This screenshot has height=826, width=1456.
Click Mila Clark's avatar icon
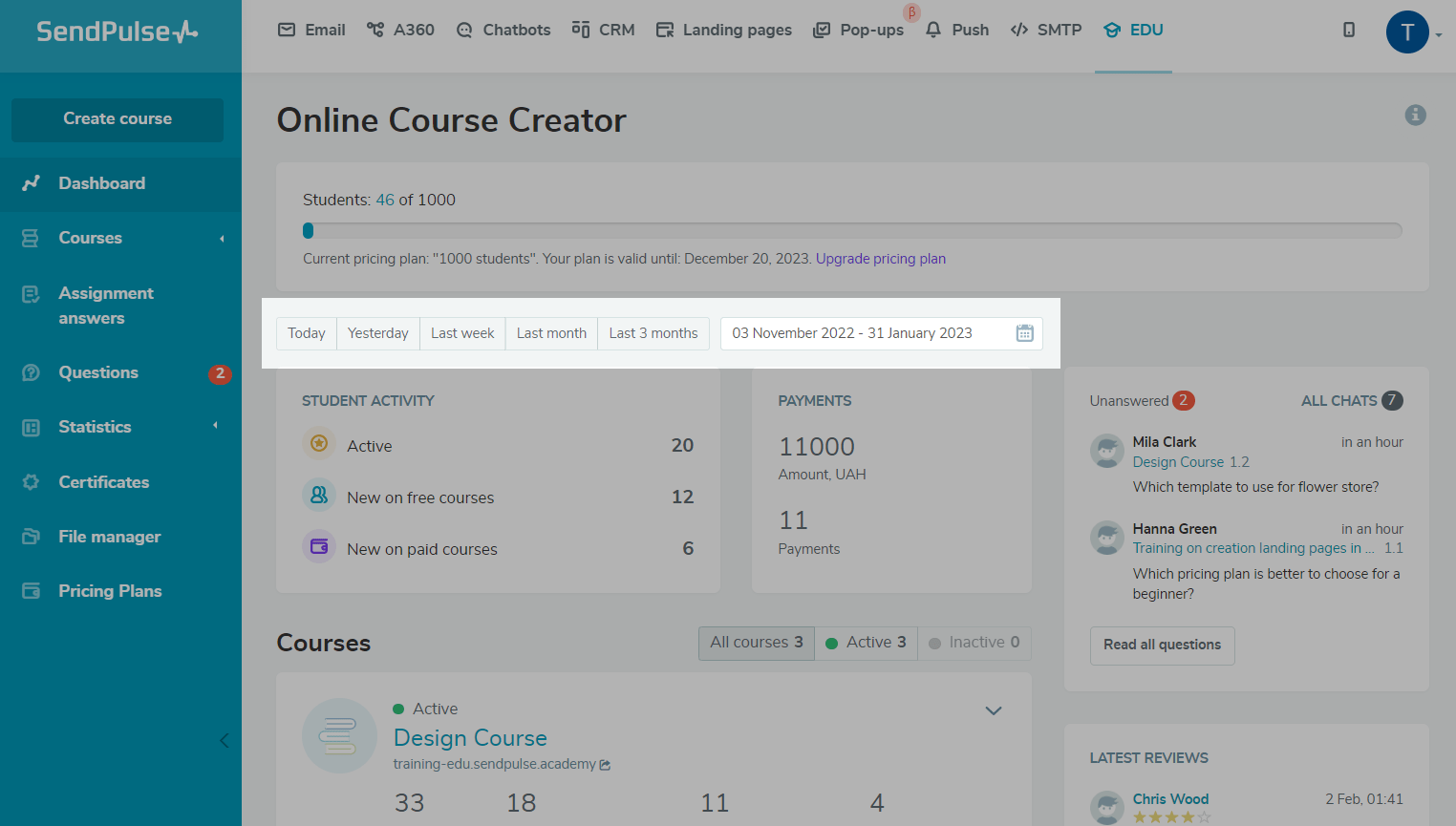tap(1106, 451)
